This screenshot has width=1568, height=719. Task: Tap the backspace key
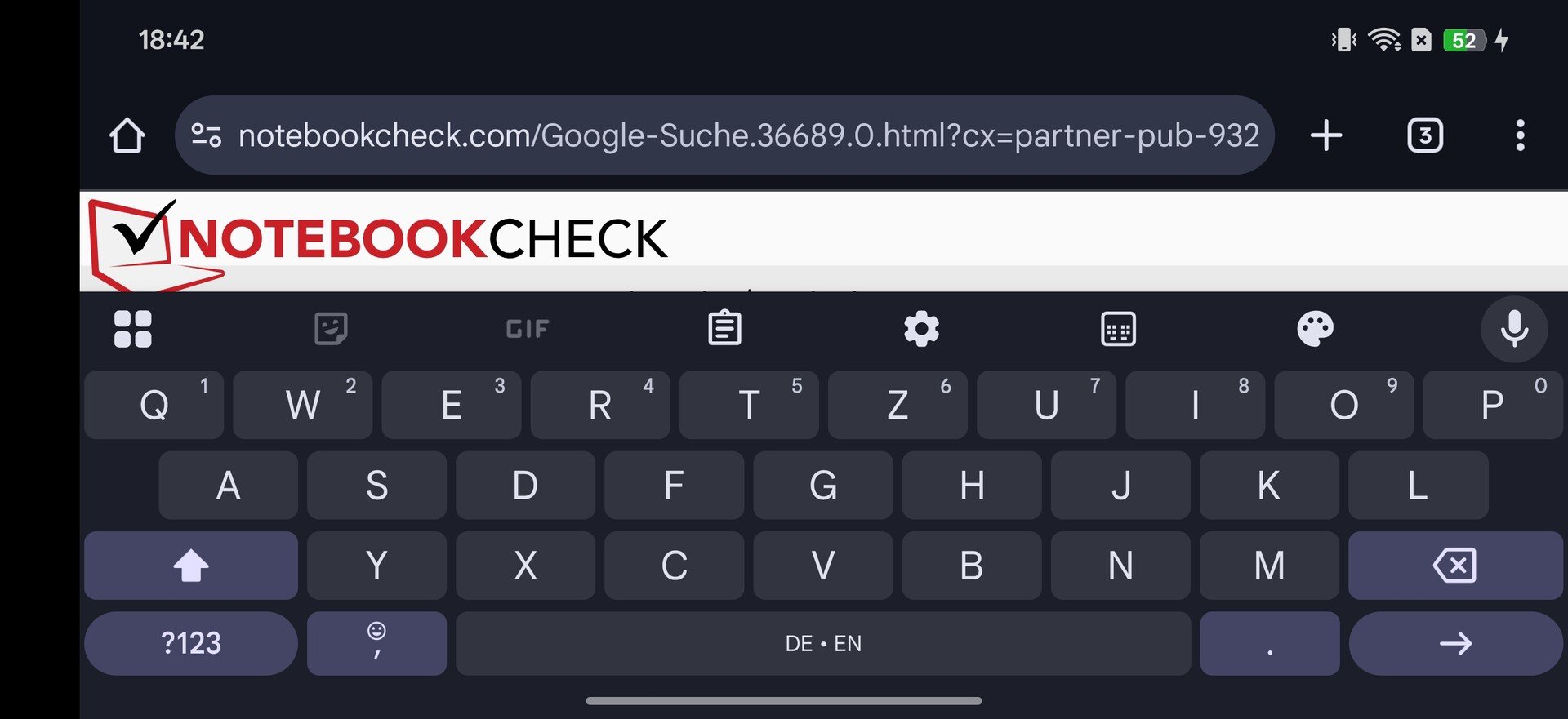click(x=1455, y=565)
